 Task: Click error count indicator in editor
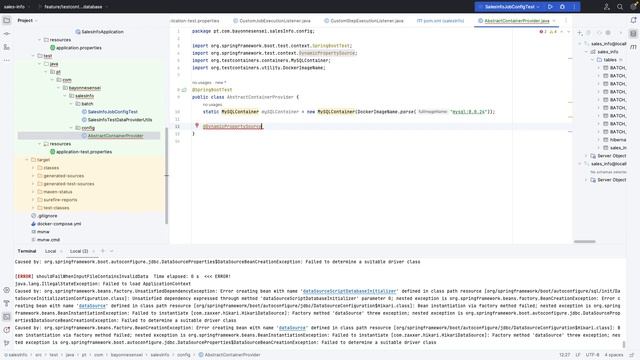click(543, 31)
